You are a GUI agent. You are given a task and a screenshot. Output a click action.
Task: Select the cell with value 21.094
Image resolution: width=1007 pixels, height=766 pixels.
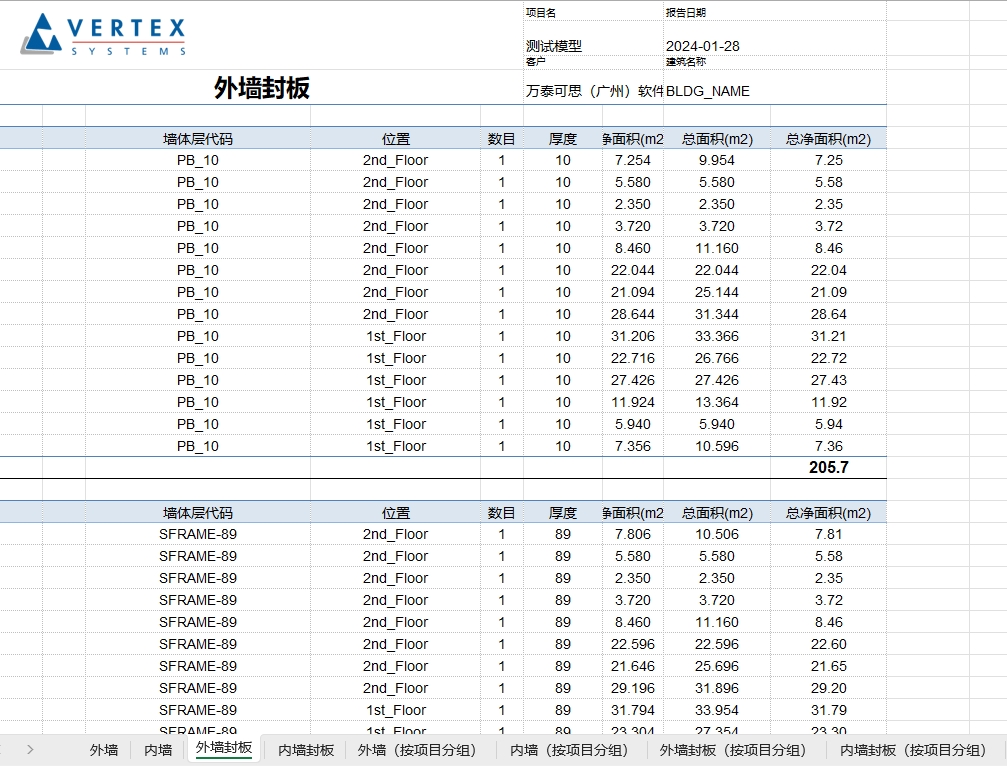(633, 292)
